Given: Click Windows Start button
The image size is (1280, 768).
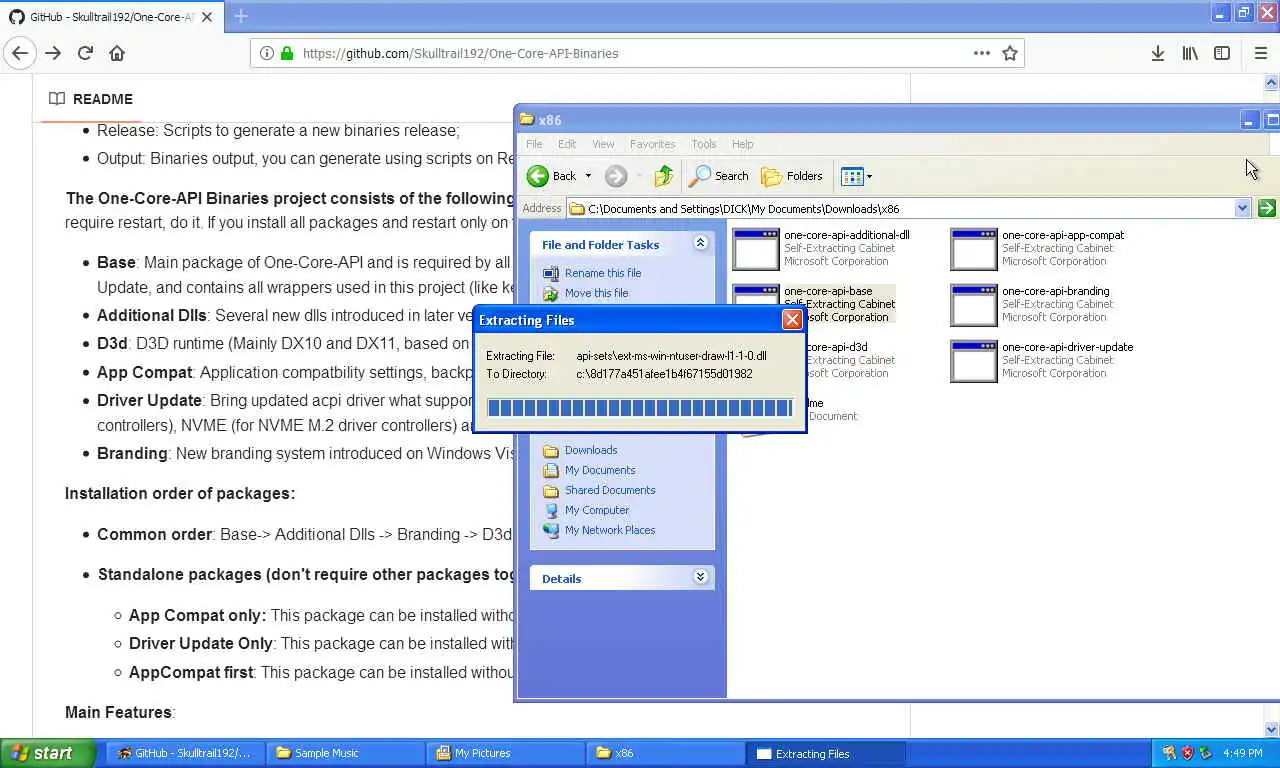Looking at the screenshot, I should 48,753.
